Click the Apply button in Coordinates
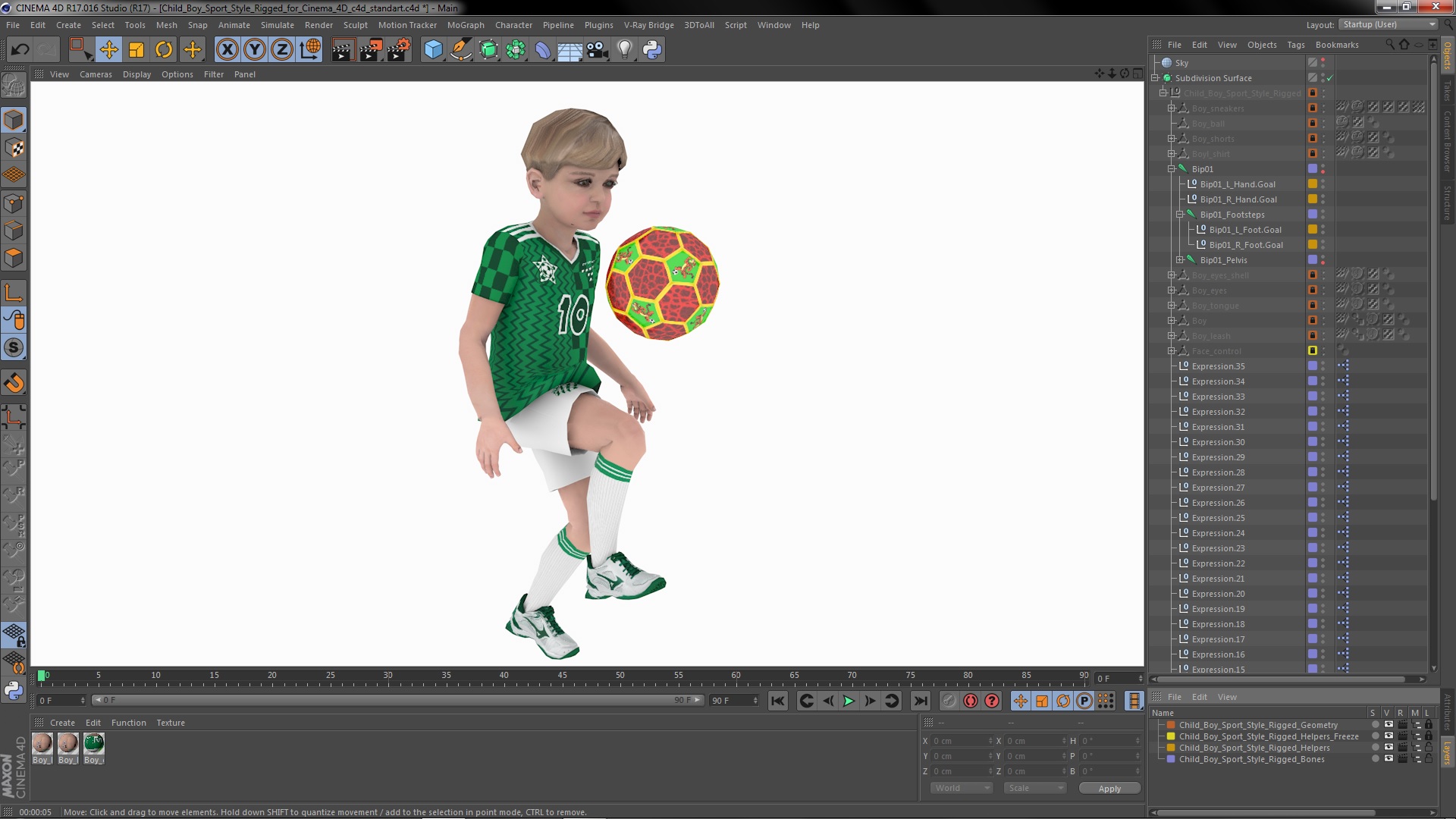This screenshot has height=819, width=1456. click(x=1109, y=789)
